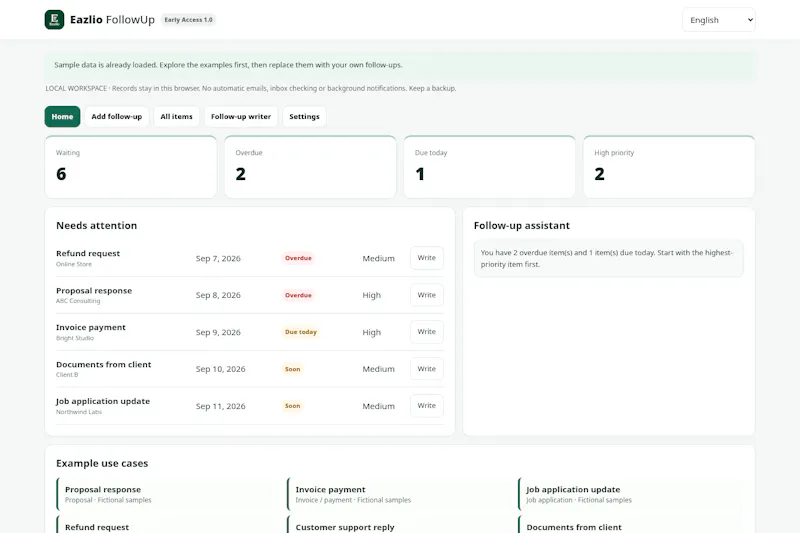The width and height of the screenshot is (800, 533).
Task: Select the Due today count card
Action: point(490,167)
